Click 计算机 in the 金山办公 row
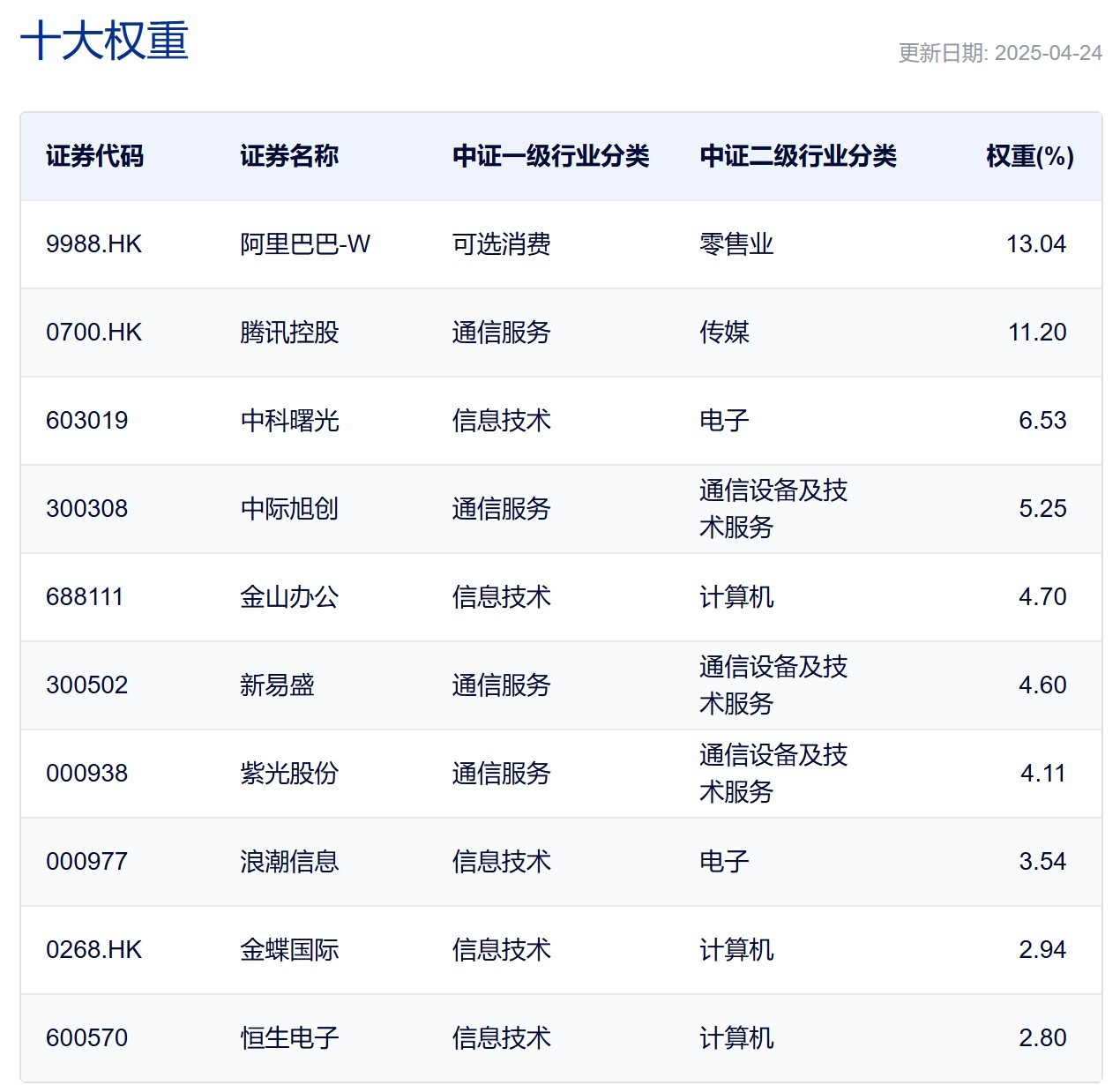This screenshot has width=1120, height=1085. point(736,597)
